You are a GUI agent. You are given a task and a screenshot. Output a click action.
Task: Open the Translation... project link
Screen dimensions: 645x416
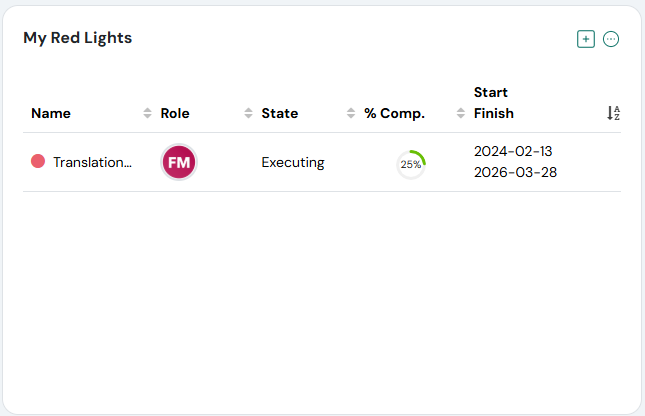click(x=93, y=162)
